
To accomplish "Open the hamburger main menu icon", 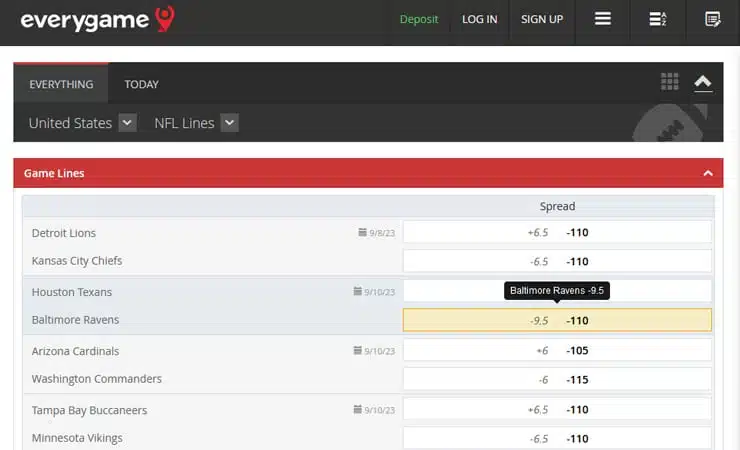I will 603,19.
